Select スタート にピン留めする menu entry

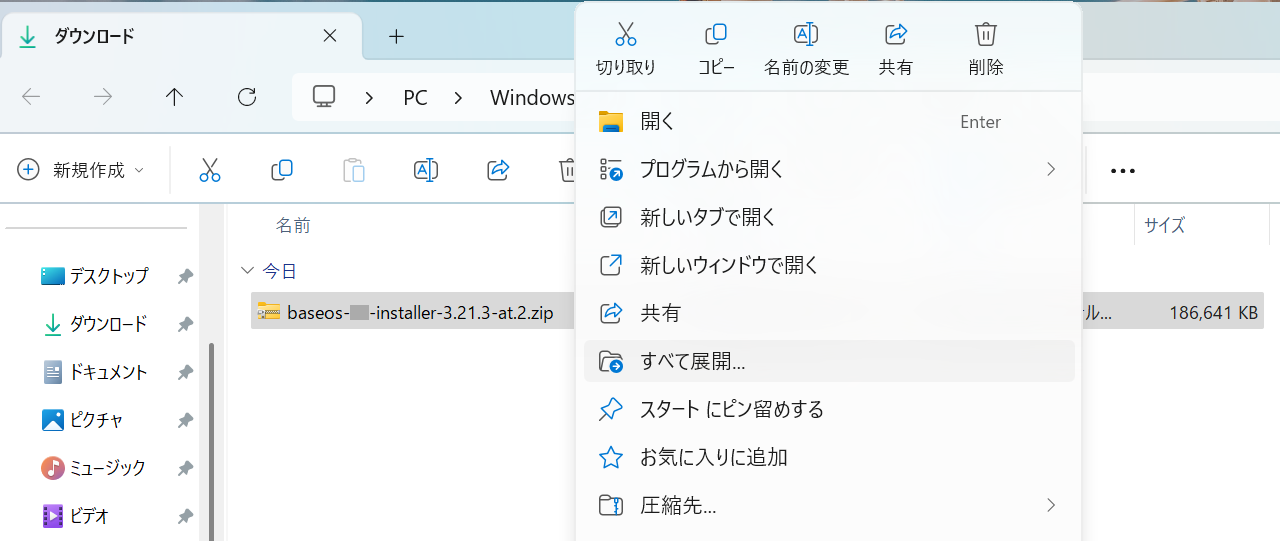point(731,409)
